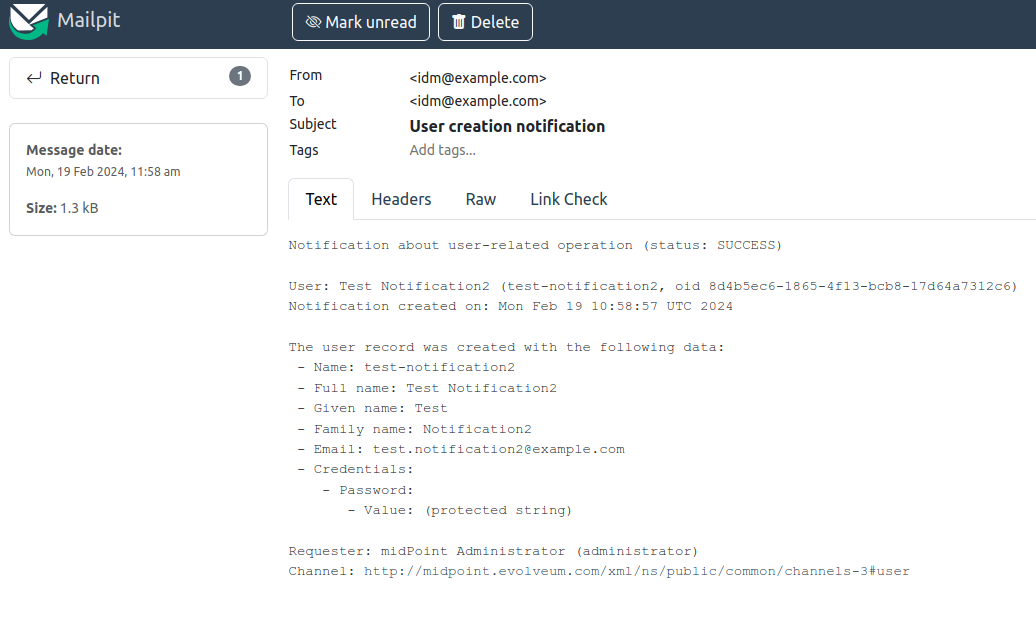Click the Mailpit envelope logo
Screen dimensions: 1036x644
point(29,21)
